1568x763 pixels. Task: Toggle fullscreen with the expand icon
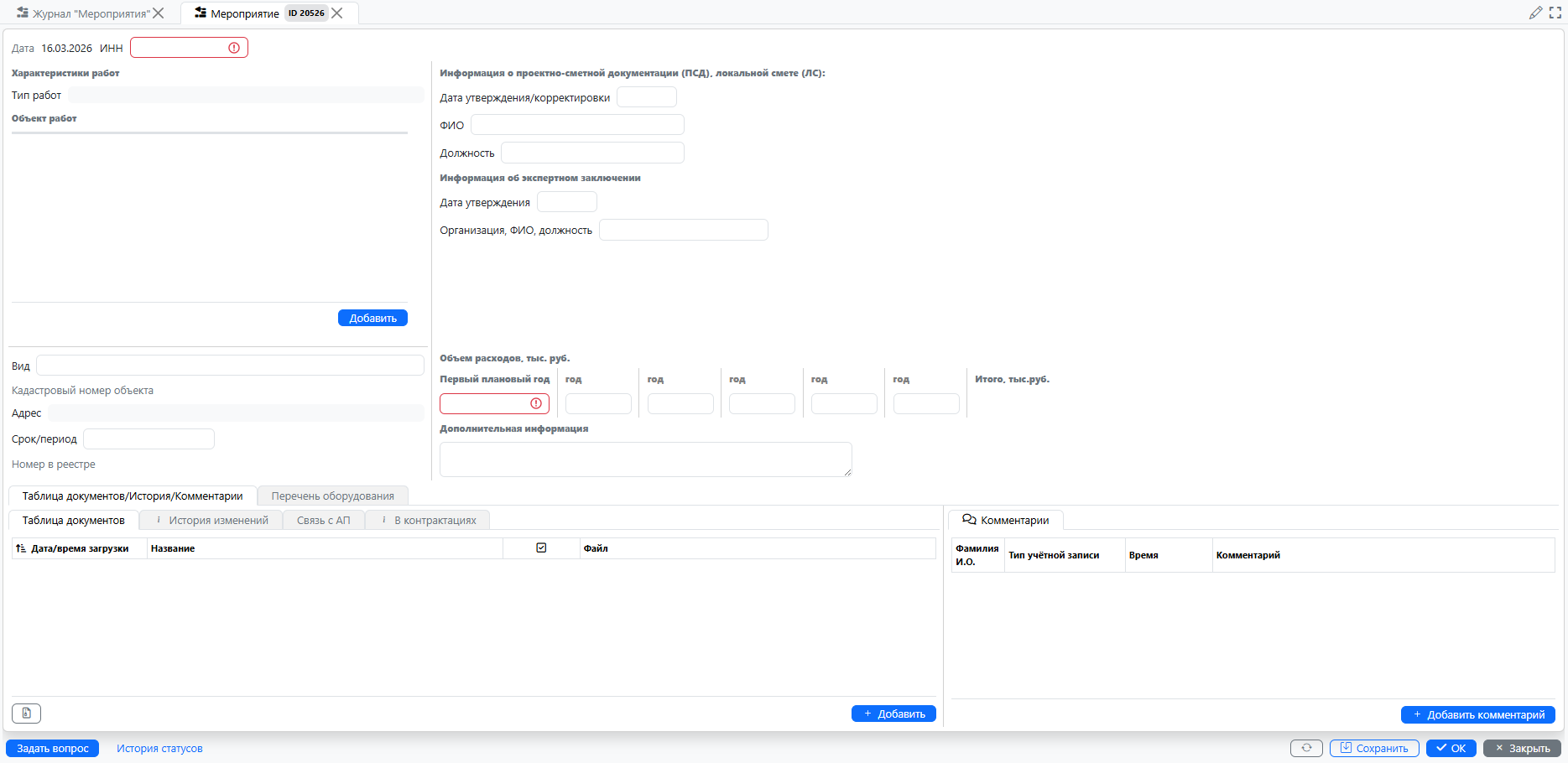tap(1555, 13)
